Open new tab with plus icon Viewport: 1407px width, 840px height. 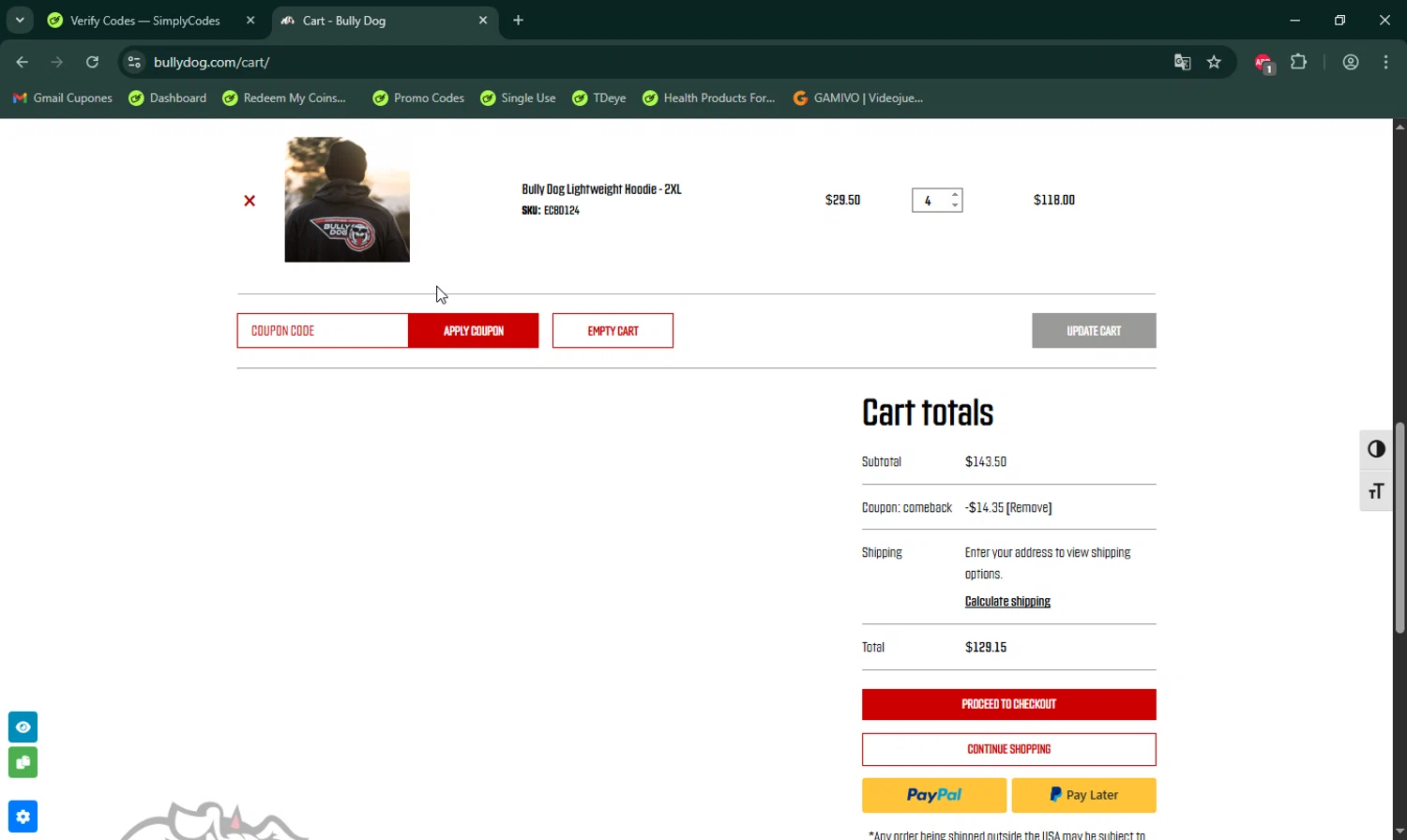click(518, 20)
